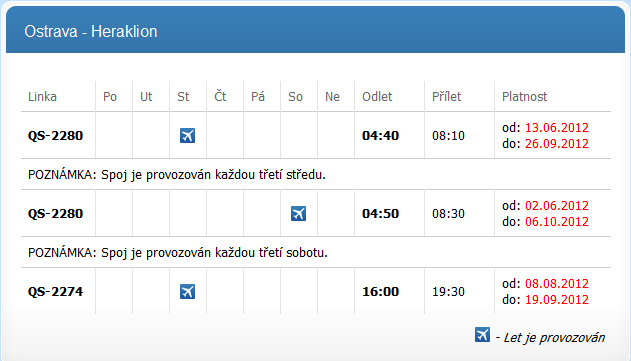Click the end date 06.10.2012

(x=557, y=222)
